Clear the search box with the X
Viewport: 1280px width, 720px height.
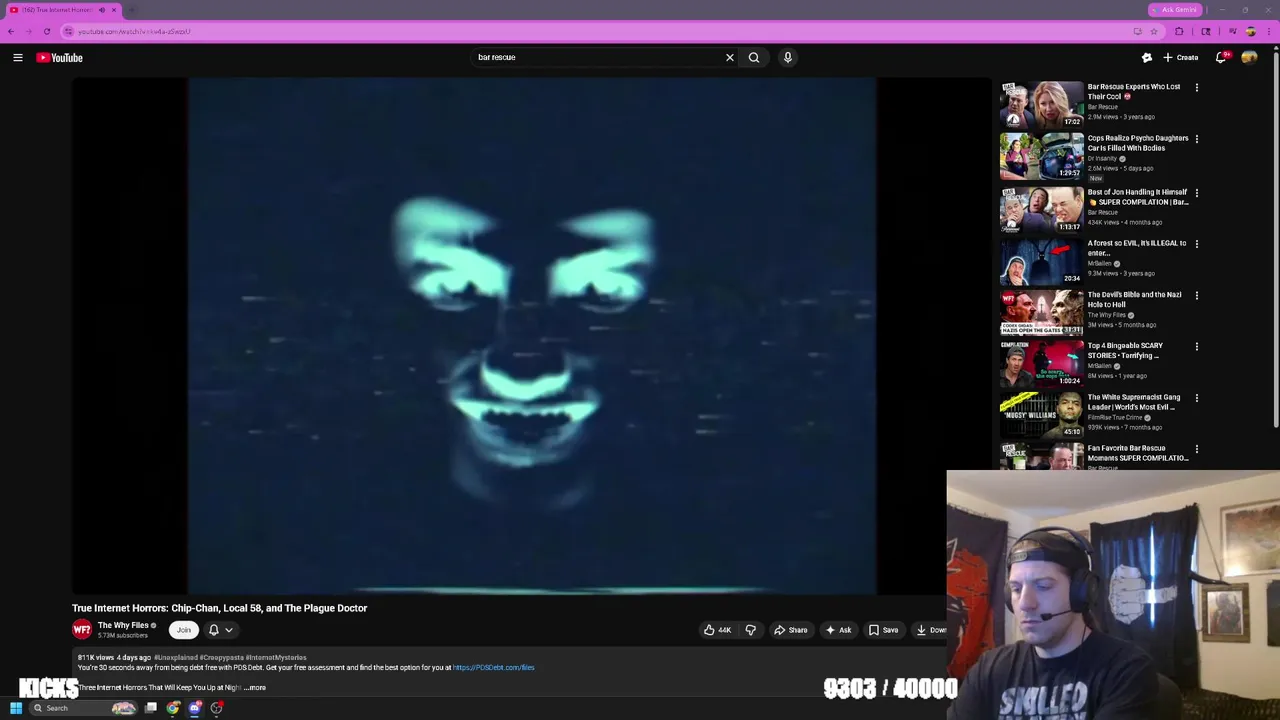click(x=730, y=58)
